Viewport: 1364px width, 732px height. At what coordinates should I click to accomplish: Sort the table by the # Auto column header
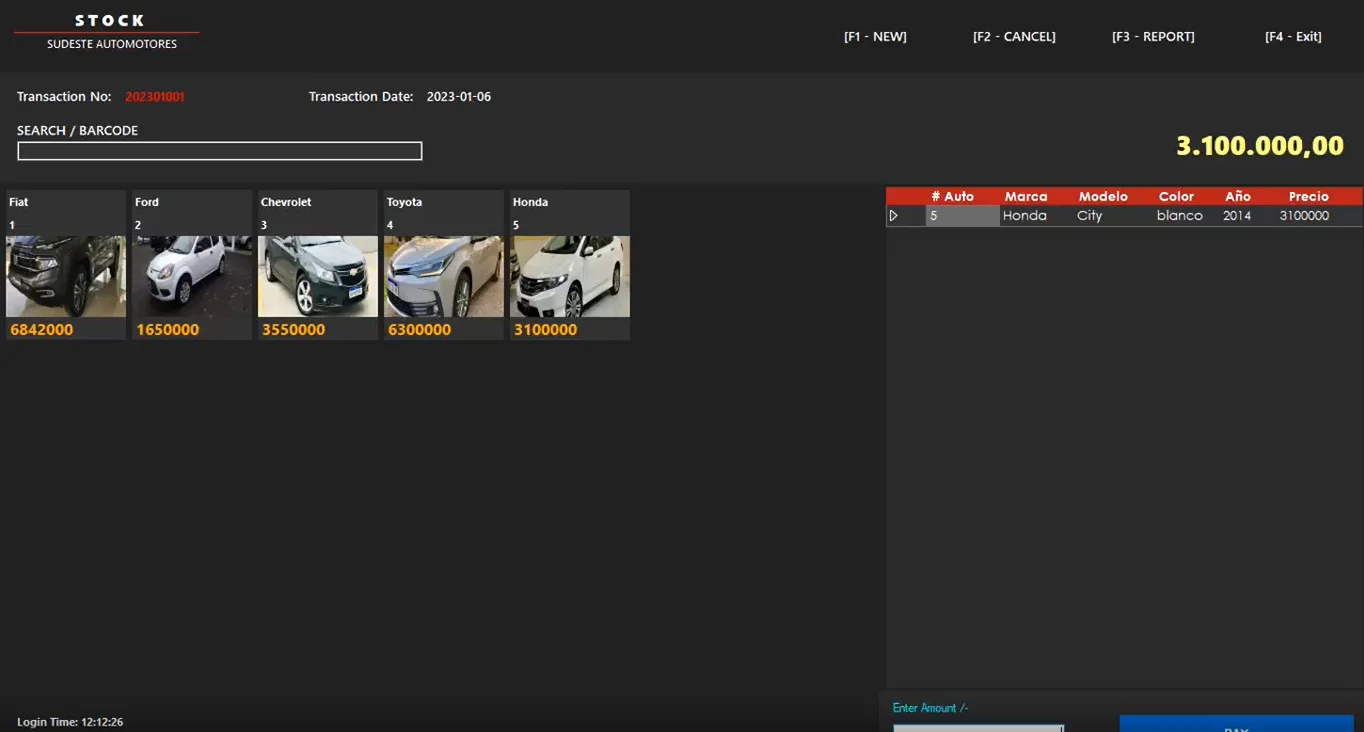[x=952, y=197]
